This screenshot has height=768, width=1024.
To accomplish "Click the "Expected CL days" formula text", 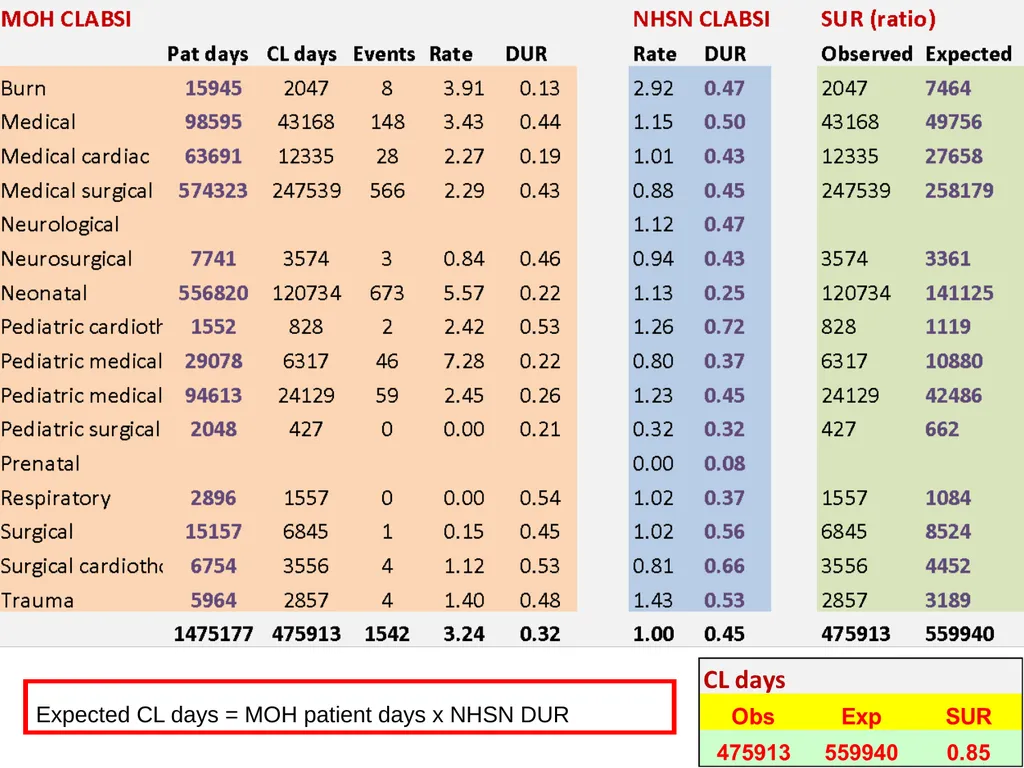I will click(x=302, y=715).
